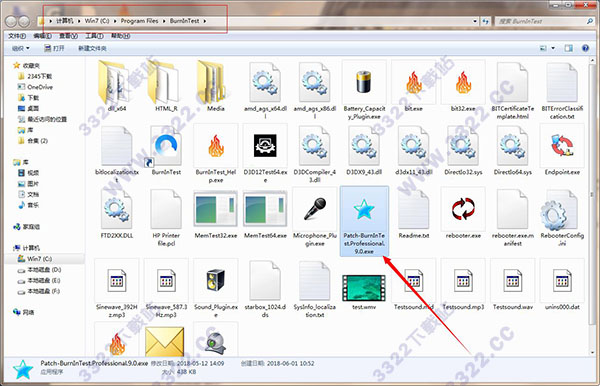Viewport: 600px width, 386px height.
Task: Select RebooterConfig.ini file
Action: [562, 217]
